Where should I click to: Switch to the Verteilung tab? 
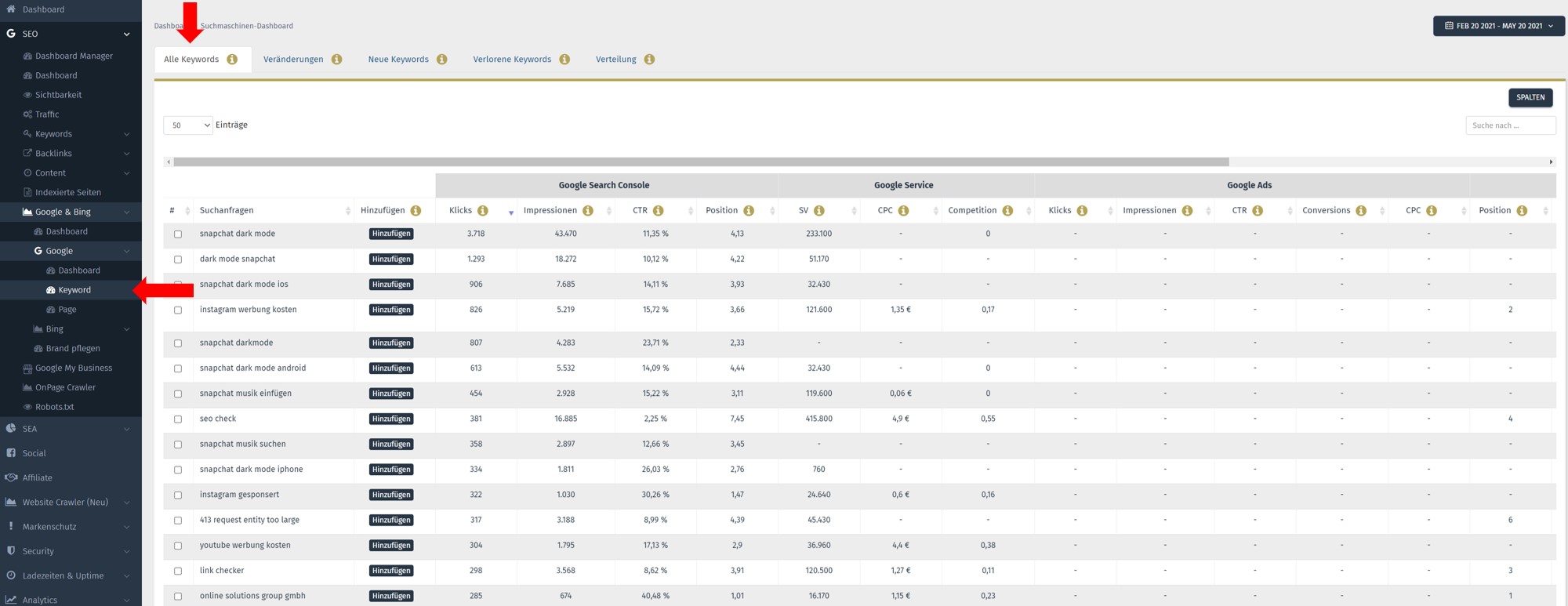coord(616,60)
